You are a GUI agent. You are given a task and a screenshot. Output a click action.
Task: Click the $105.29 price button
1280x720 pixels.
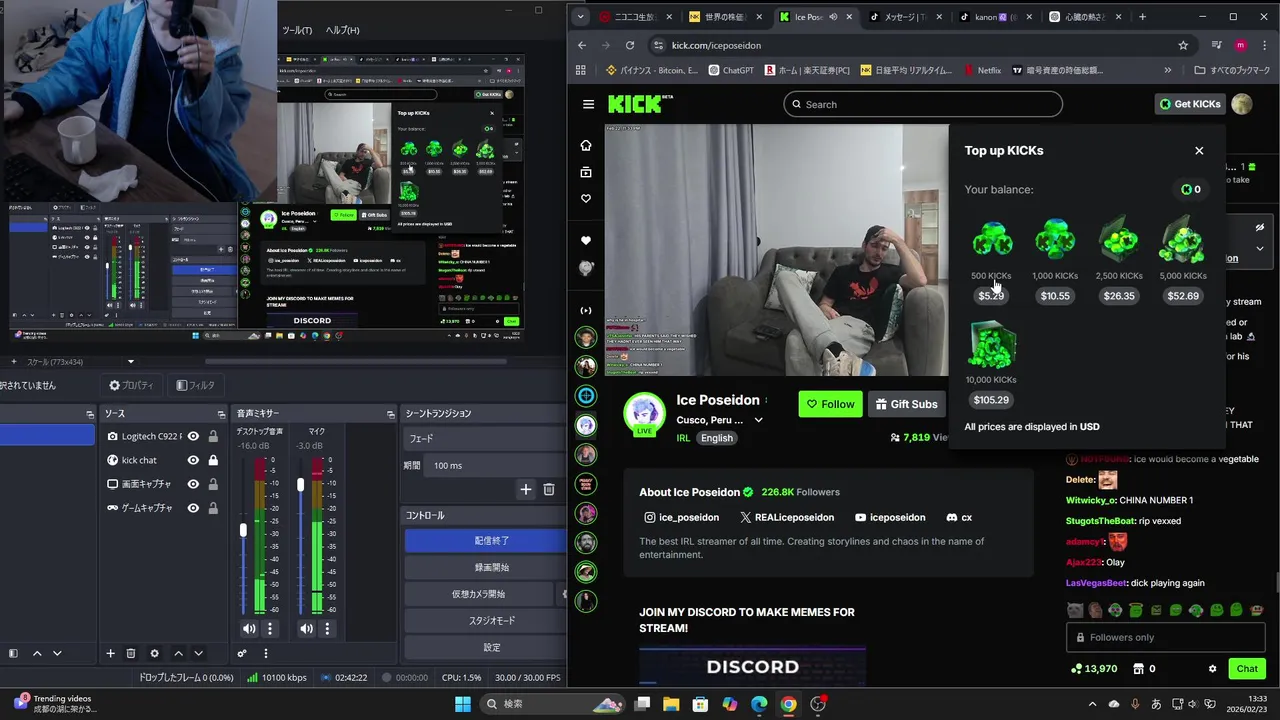pyautogui.click(x=991, y=400)
